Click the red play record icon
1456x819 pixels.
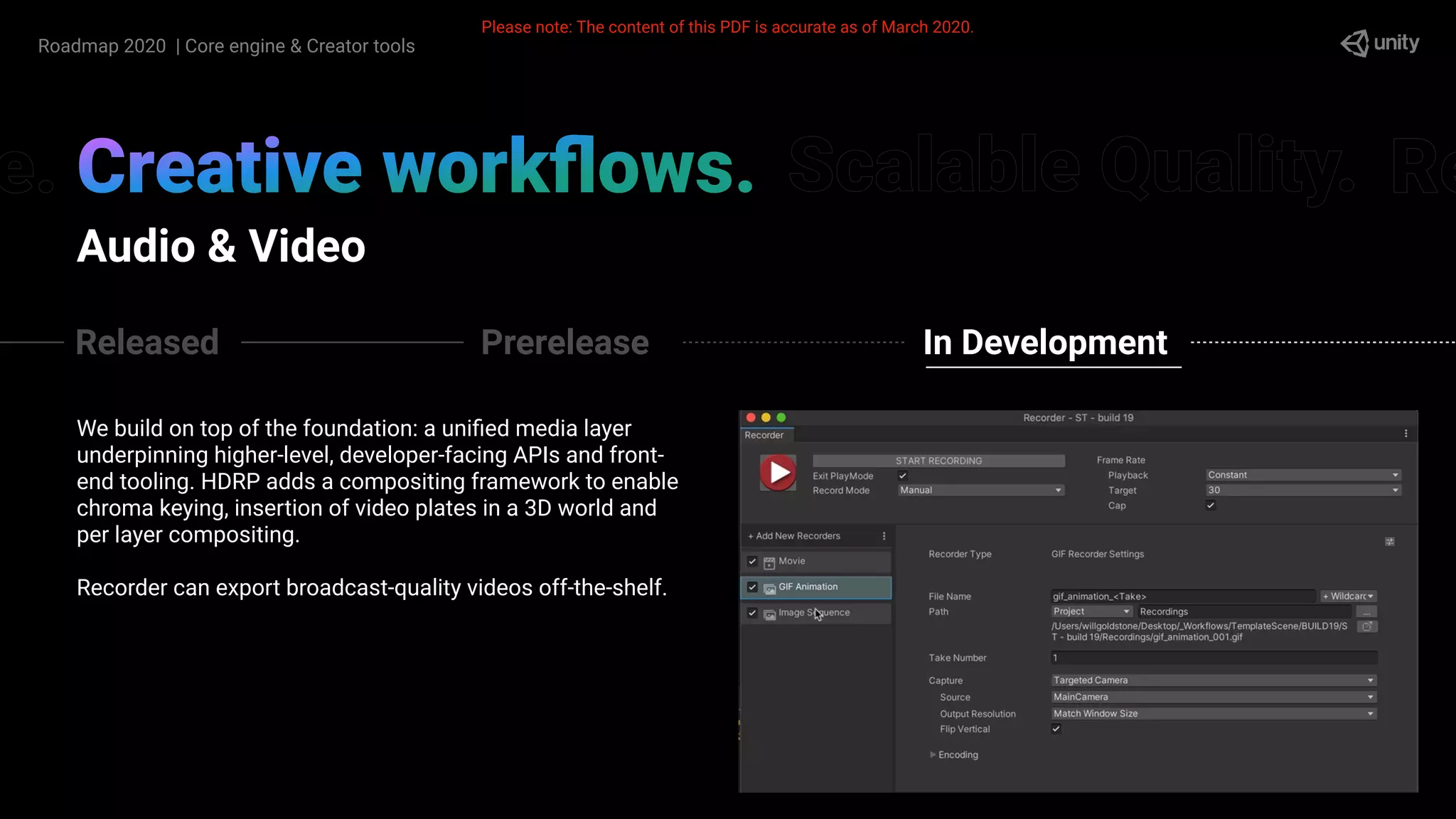[778, 473]
